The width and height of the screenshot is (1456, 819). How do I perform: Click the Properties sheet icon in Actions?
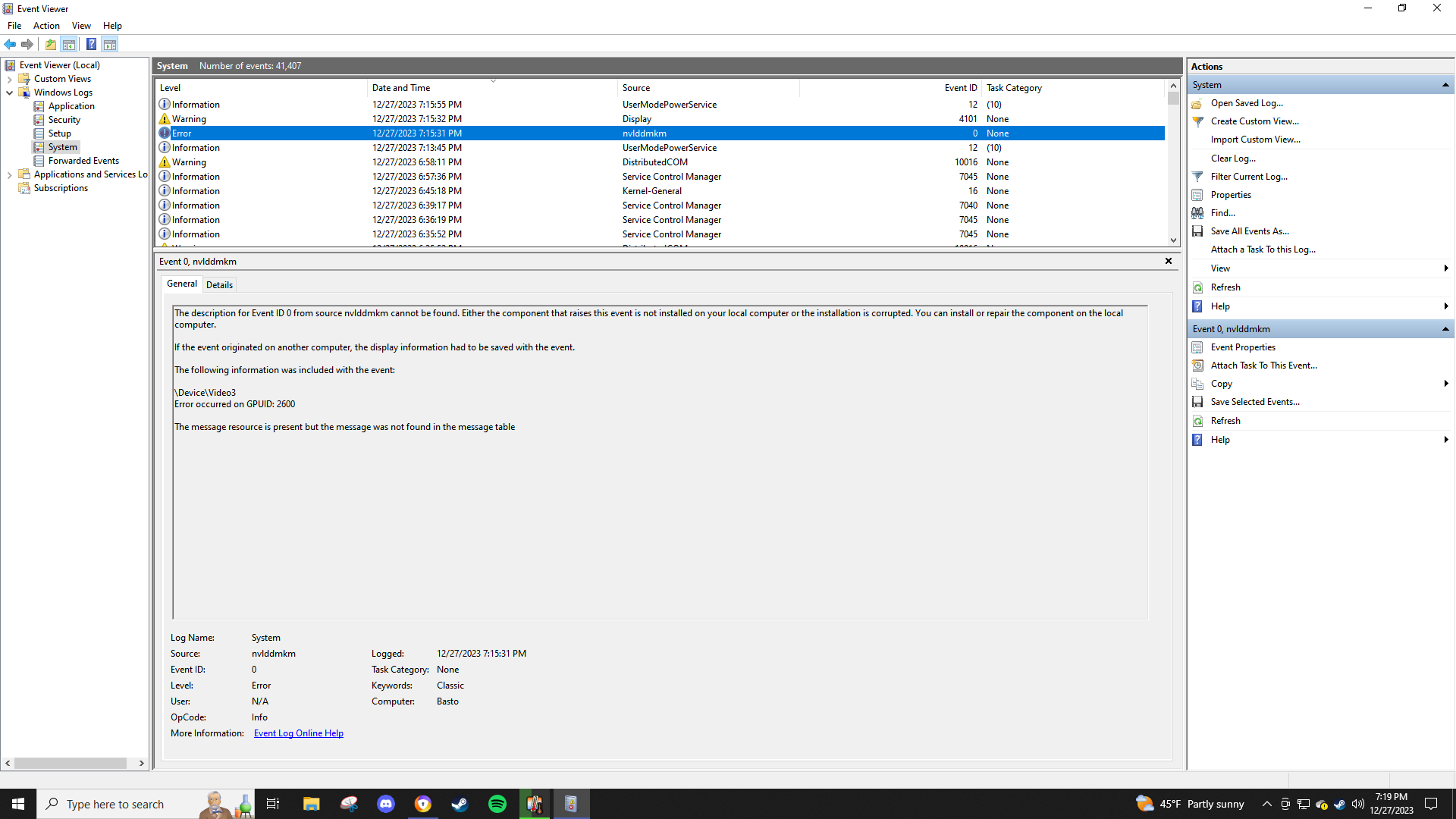tap(1197, 195)
